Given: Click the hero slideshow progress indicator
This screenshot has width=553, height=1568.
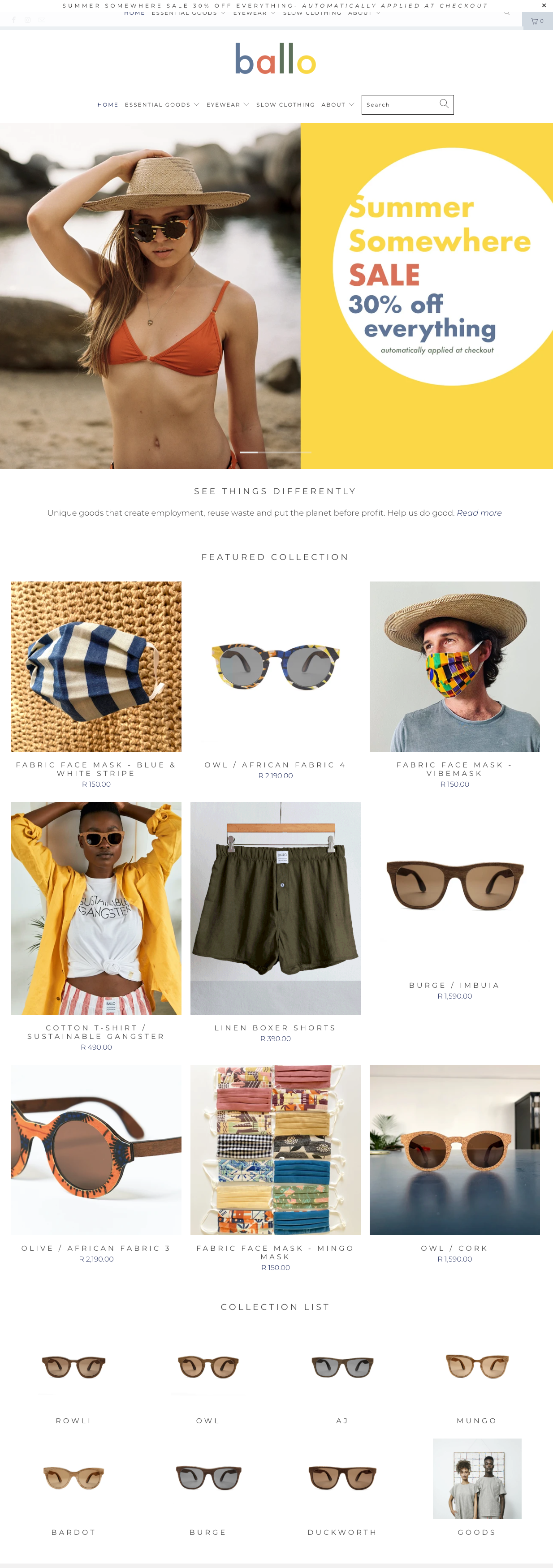Looking at the screenshot, I should pyautogui.click(x=276, y=452).
